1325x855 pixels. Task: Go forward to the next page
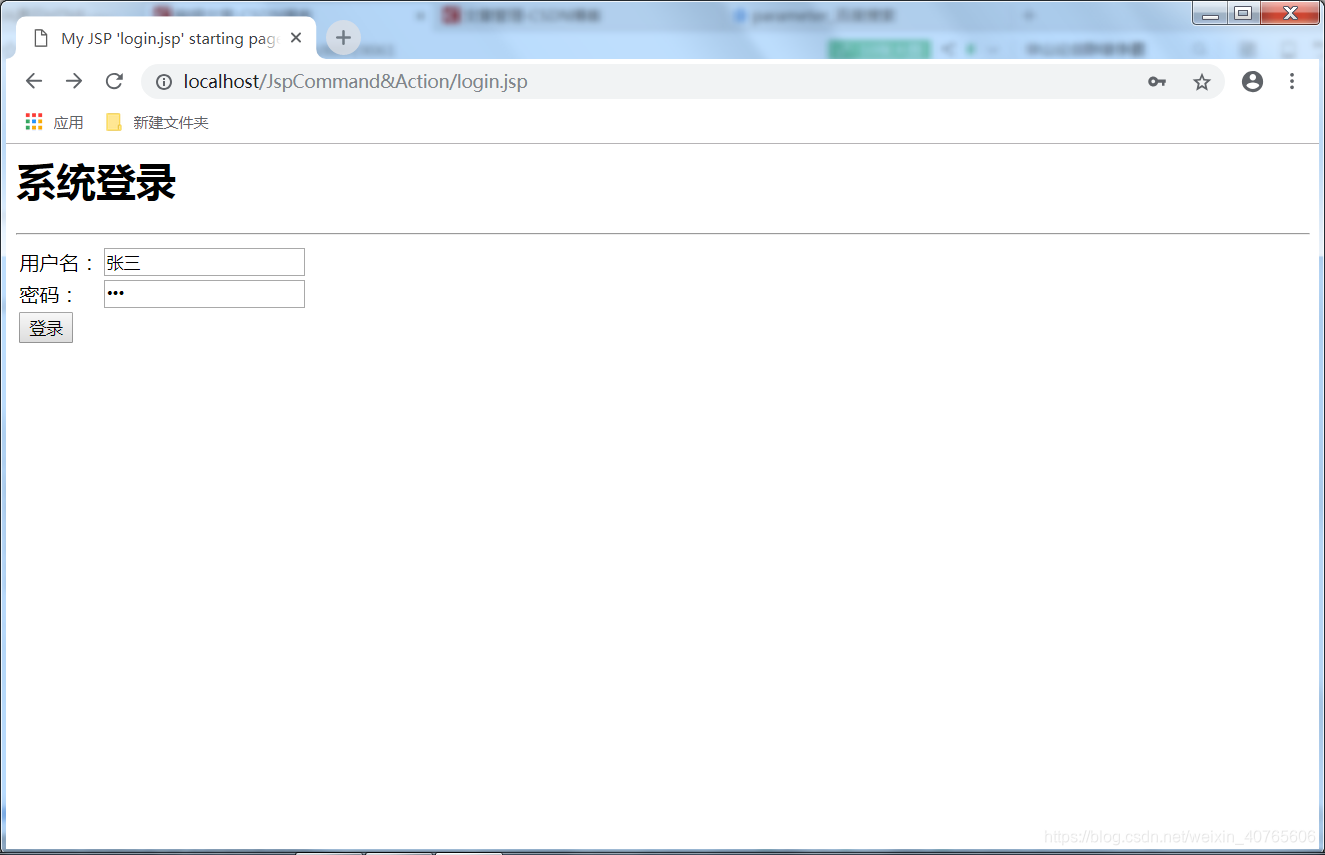coord(74,82)
